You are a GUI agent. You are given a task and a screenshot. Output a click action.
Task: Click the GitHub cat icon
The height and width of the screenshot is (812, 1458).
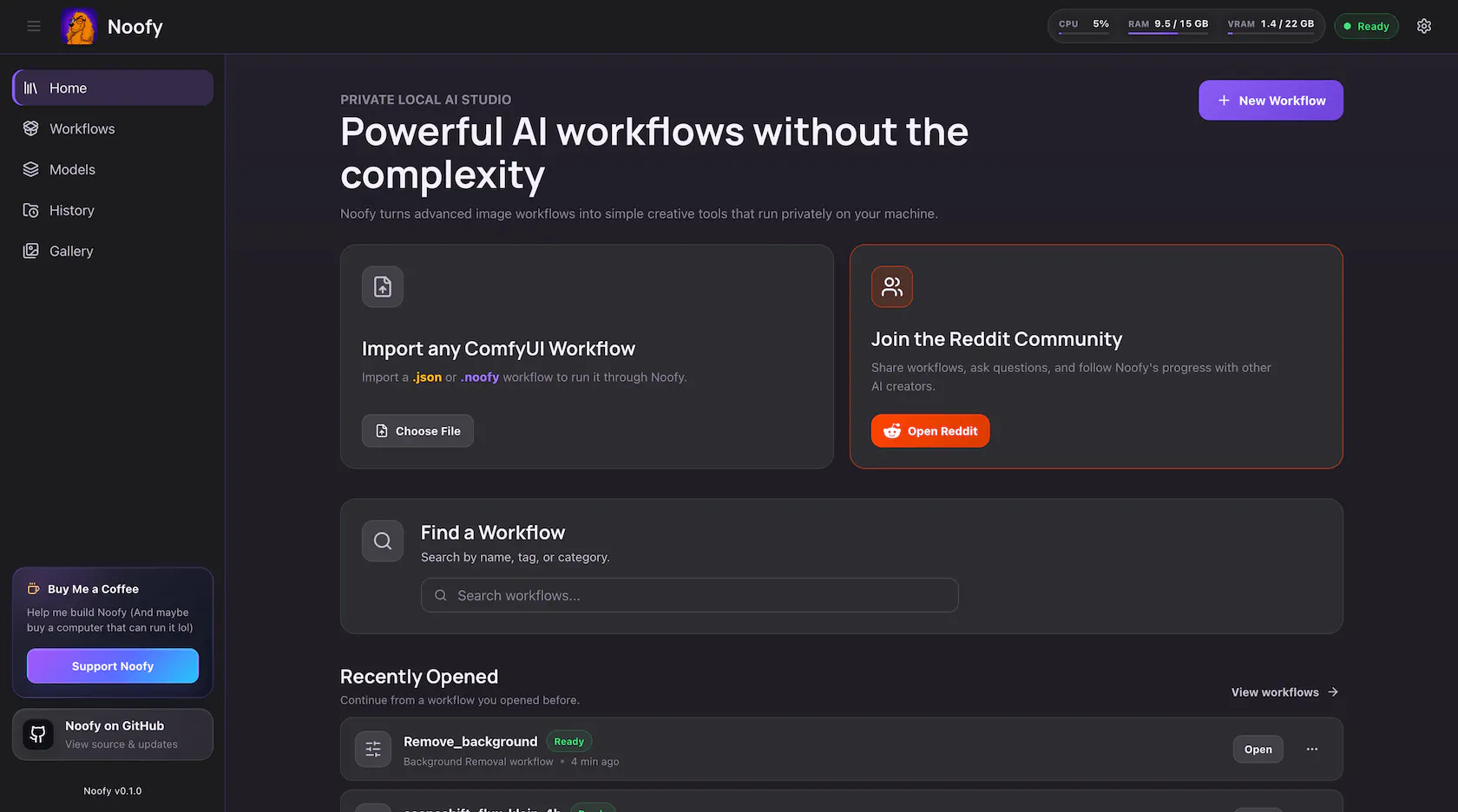tap(38, 735)
